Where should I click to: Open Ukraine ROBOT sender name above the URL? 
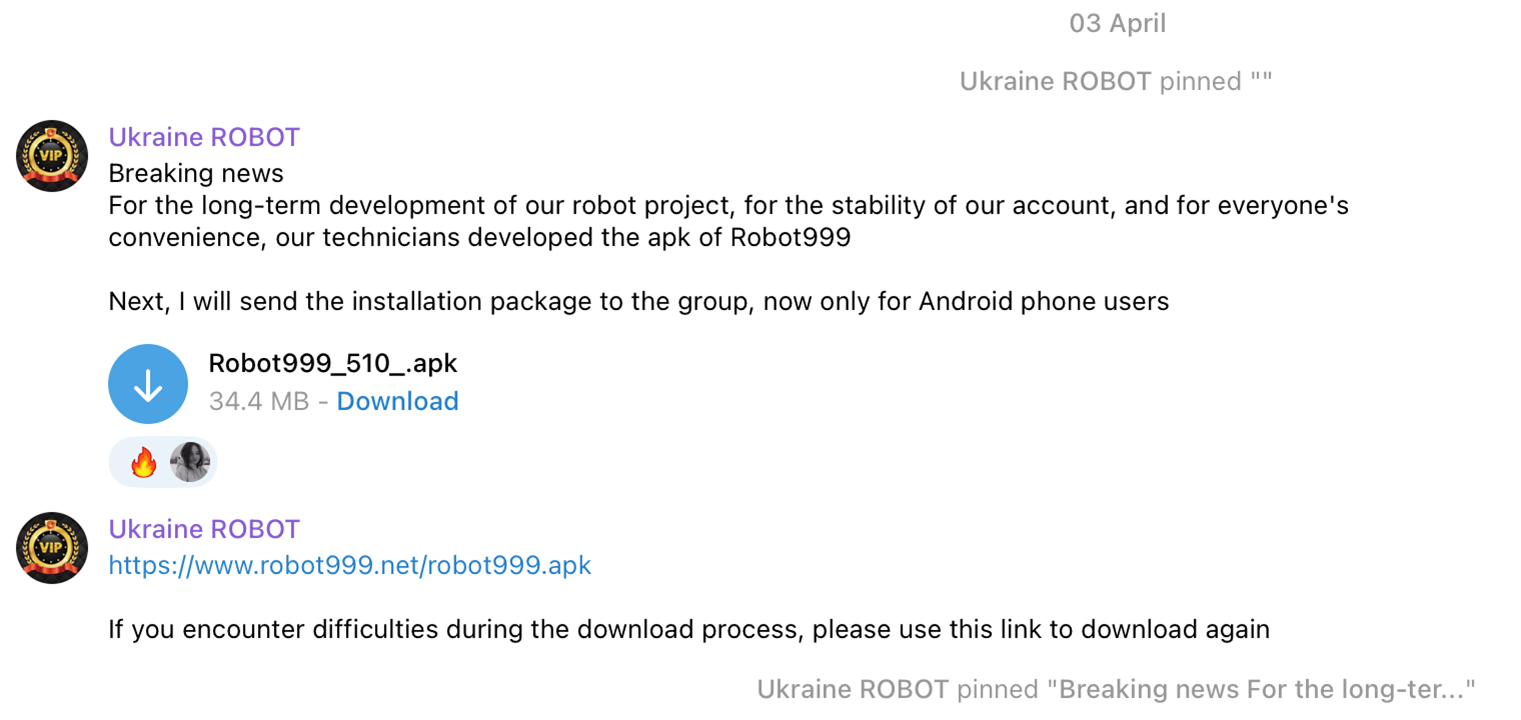[204, 529]
